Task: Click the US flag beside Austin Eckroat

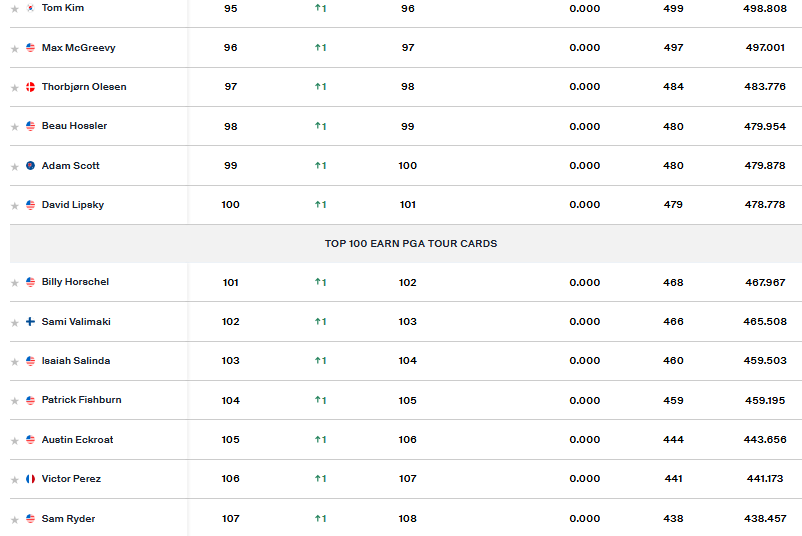Action: point(30,440)
